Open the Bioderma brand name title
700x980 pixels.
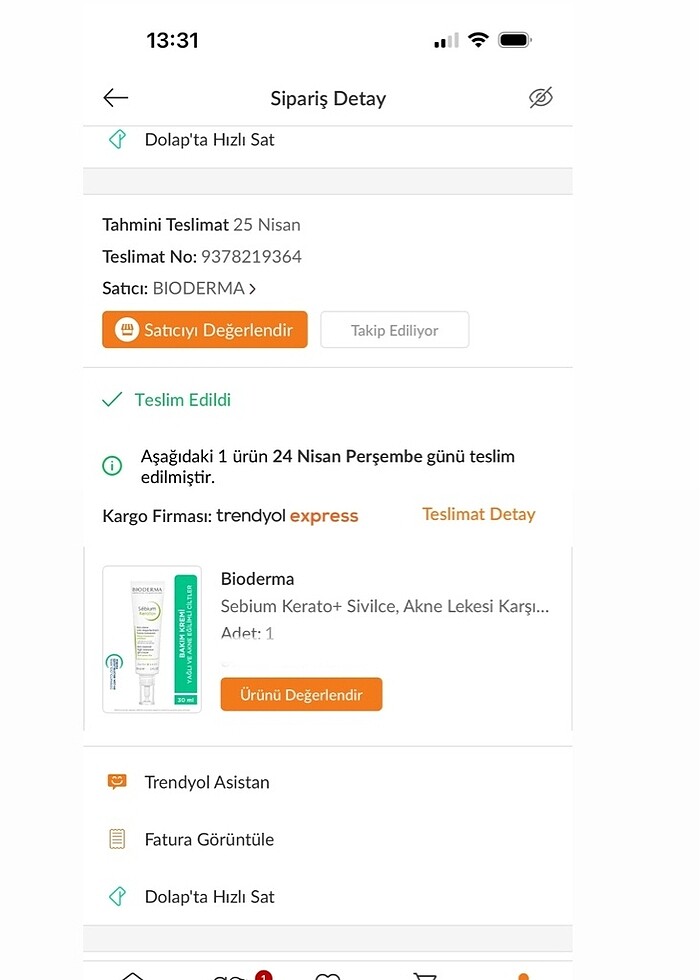click(x=257, y=579)
